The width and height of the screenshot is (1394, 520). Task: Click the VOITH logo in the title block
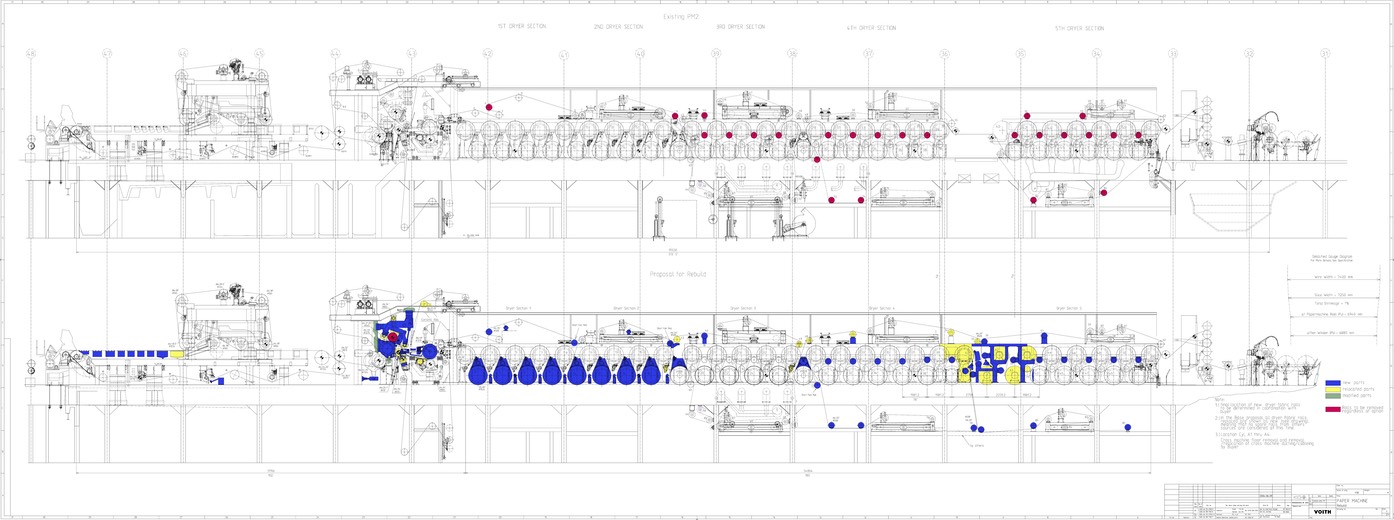click(1322, 512)
